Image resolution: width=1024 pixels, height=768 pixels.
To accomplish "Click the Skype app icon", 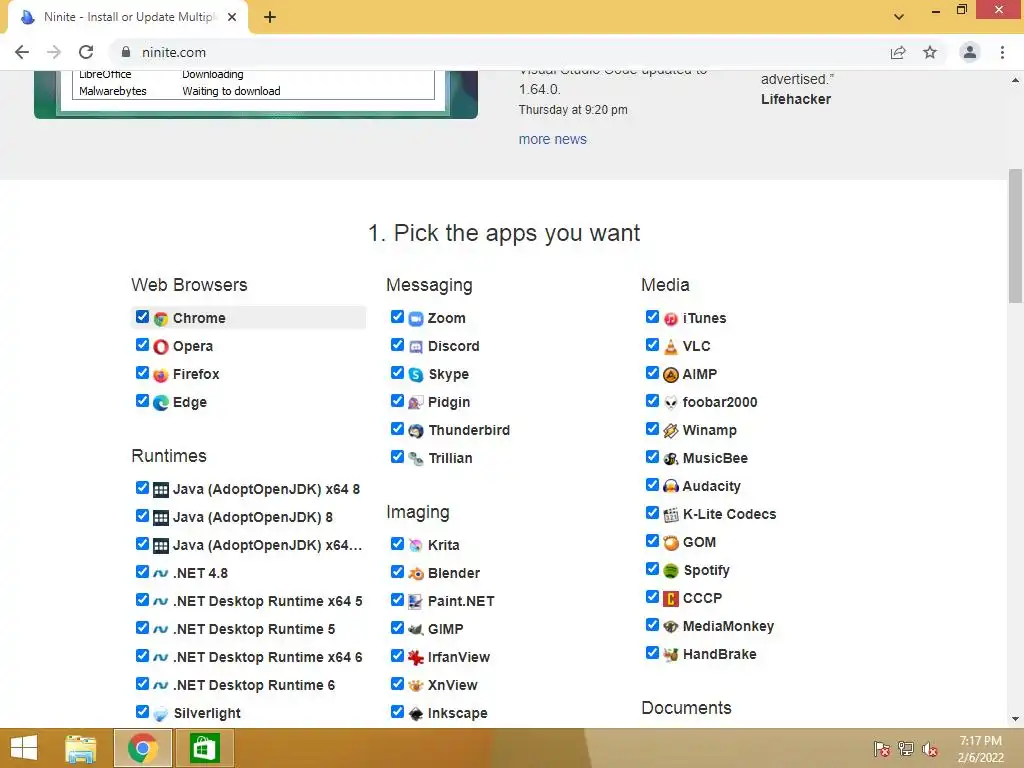I will [416, 375].
